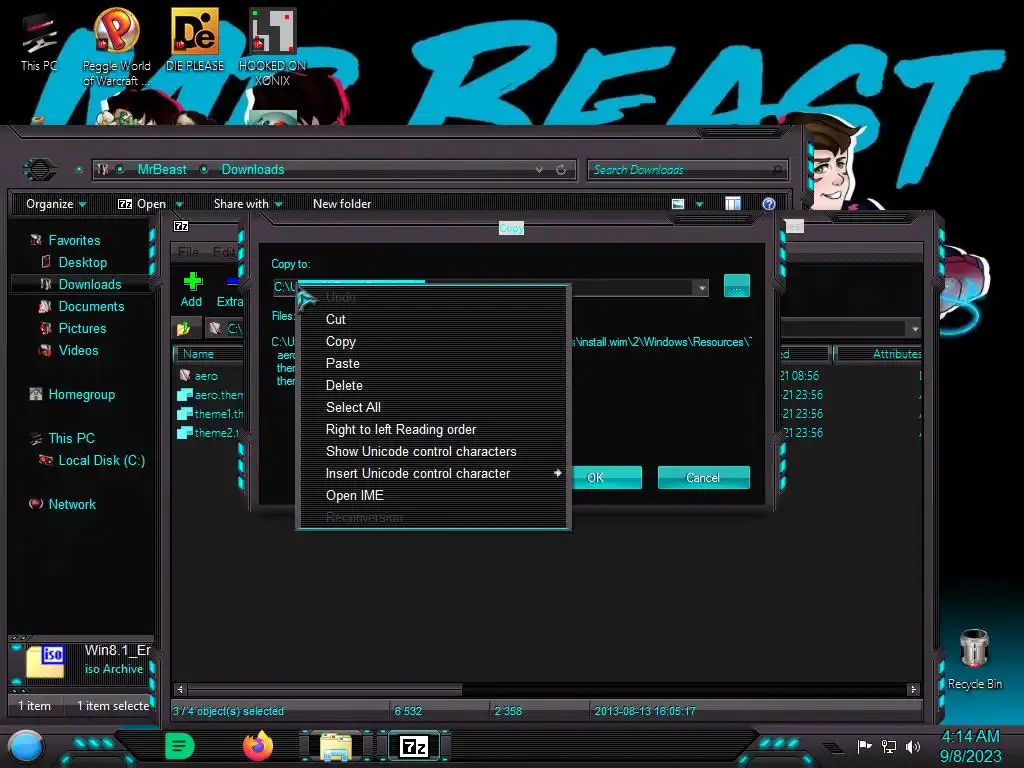1024x768 pixels.
Task: Refresh the Downloads folder address bar
Action: pyautogui.click(x=561, y=170)
